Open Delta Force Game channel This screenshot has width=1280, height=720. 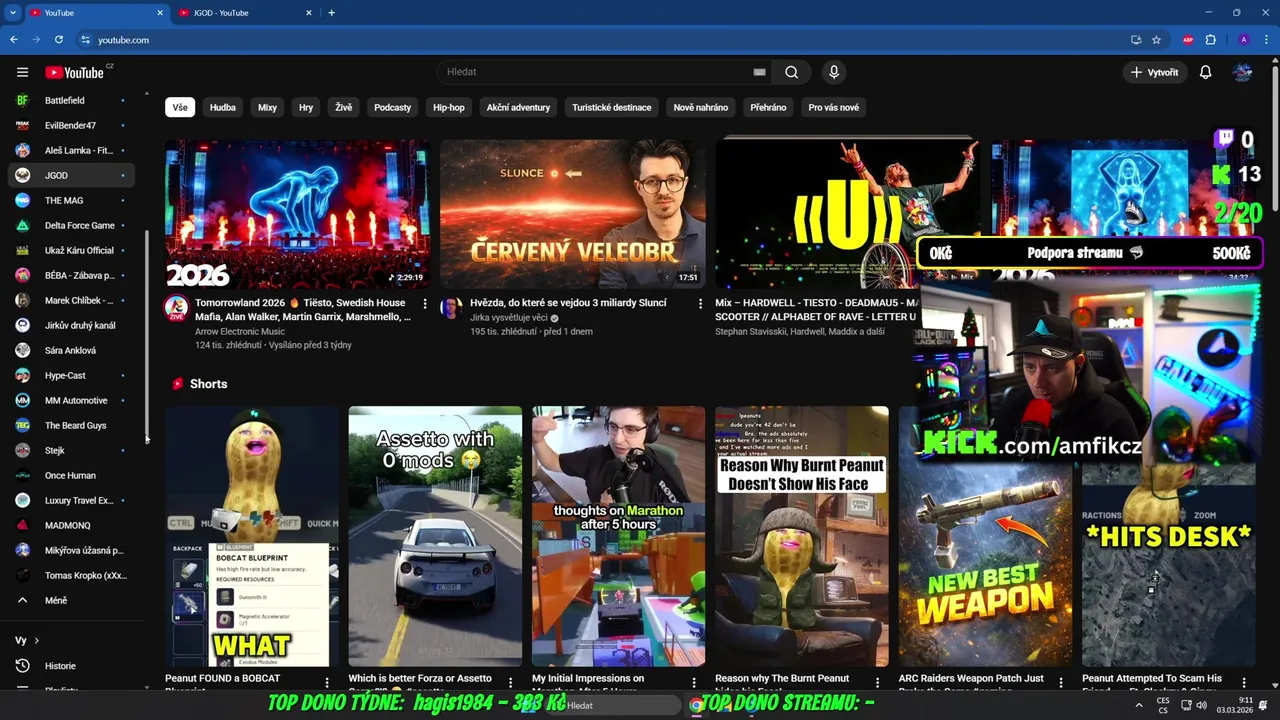click(x=70, y=225)
